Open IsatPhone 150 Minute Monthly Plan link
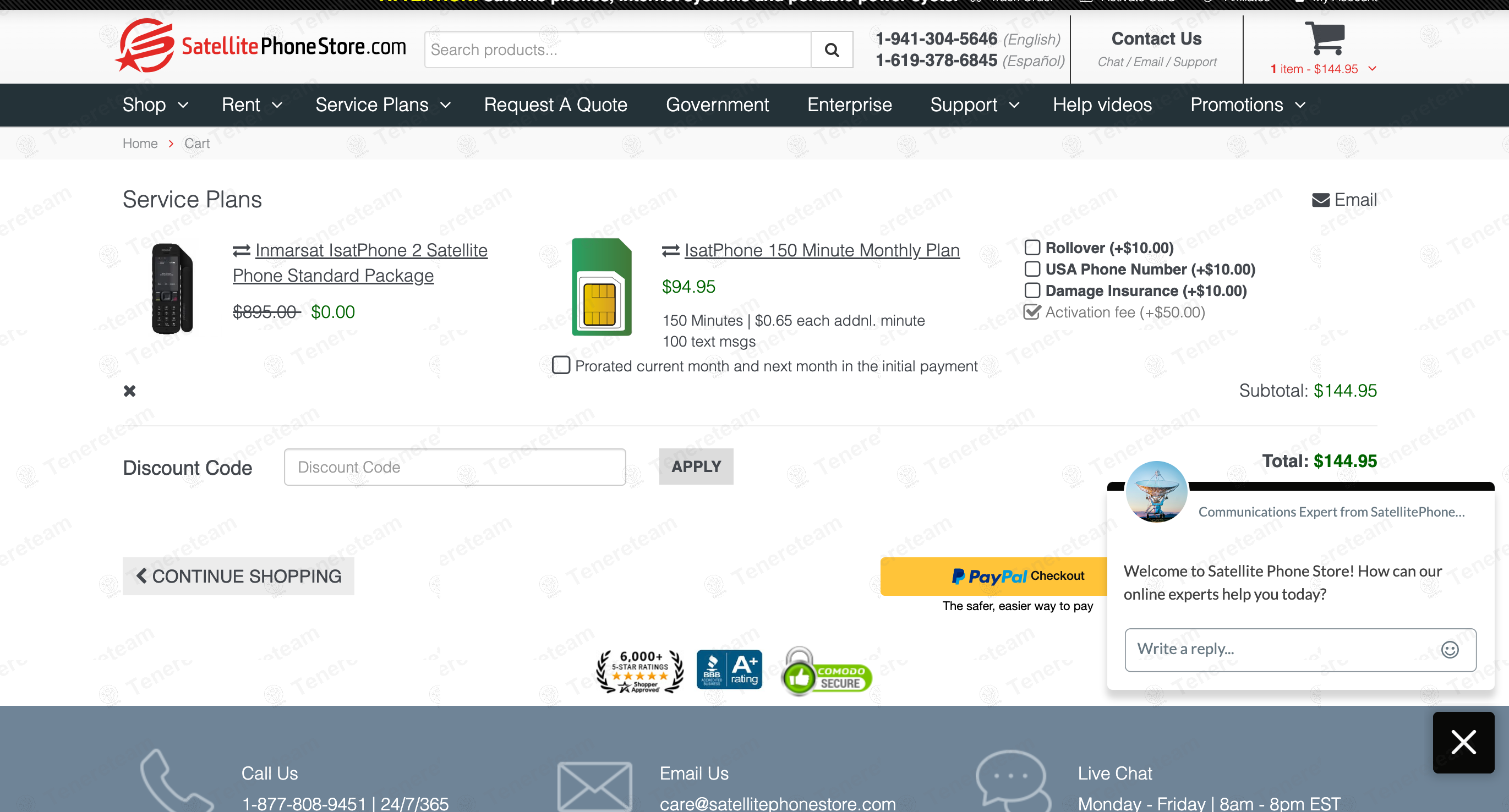Viewport: 1509px width, 812px height. [822, 250]
